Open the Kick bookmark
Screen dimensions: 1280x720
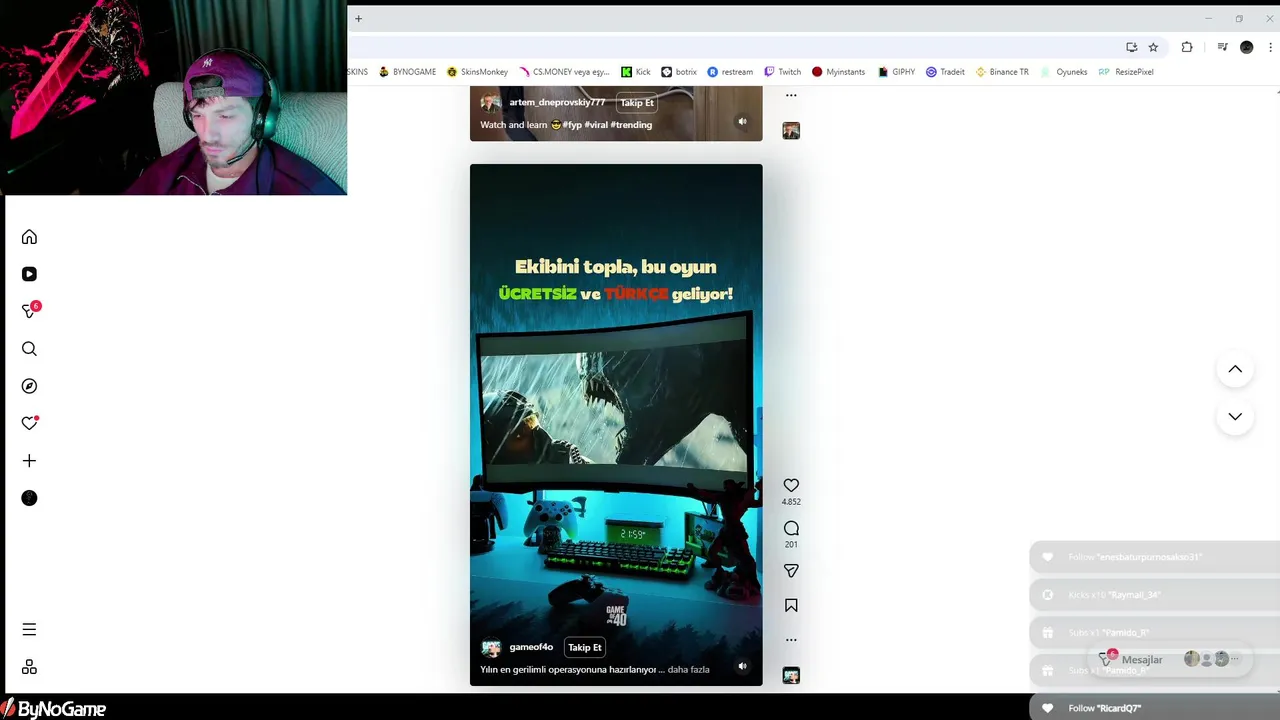click(635, 72)
